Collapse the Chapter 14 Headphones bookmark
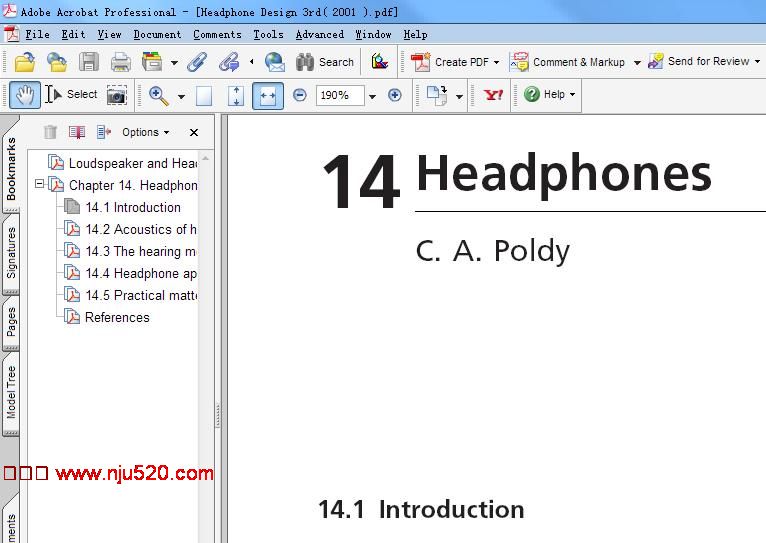This screenshot has width=766, height=543. 40,185
